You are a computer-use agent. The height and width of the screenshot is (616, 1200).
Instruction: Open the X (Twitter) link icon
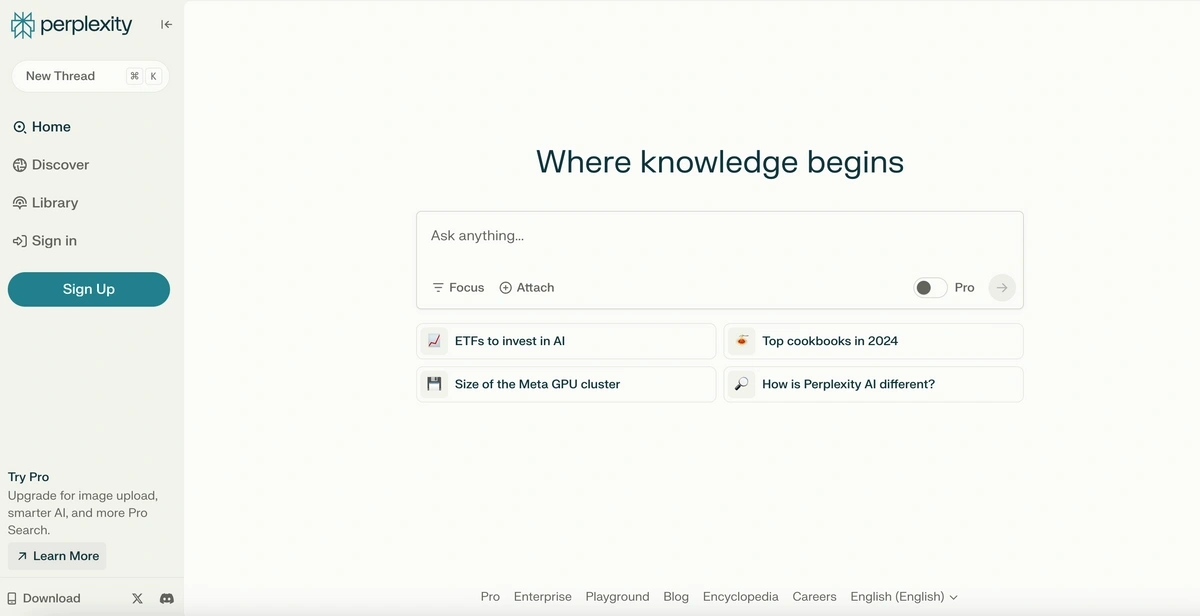click(x=138, y=599)
